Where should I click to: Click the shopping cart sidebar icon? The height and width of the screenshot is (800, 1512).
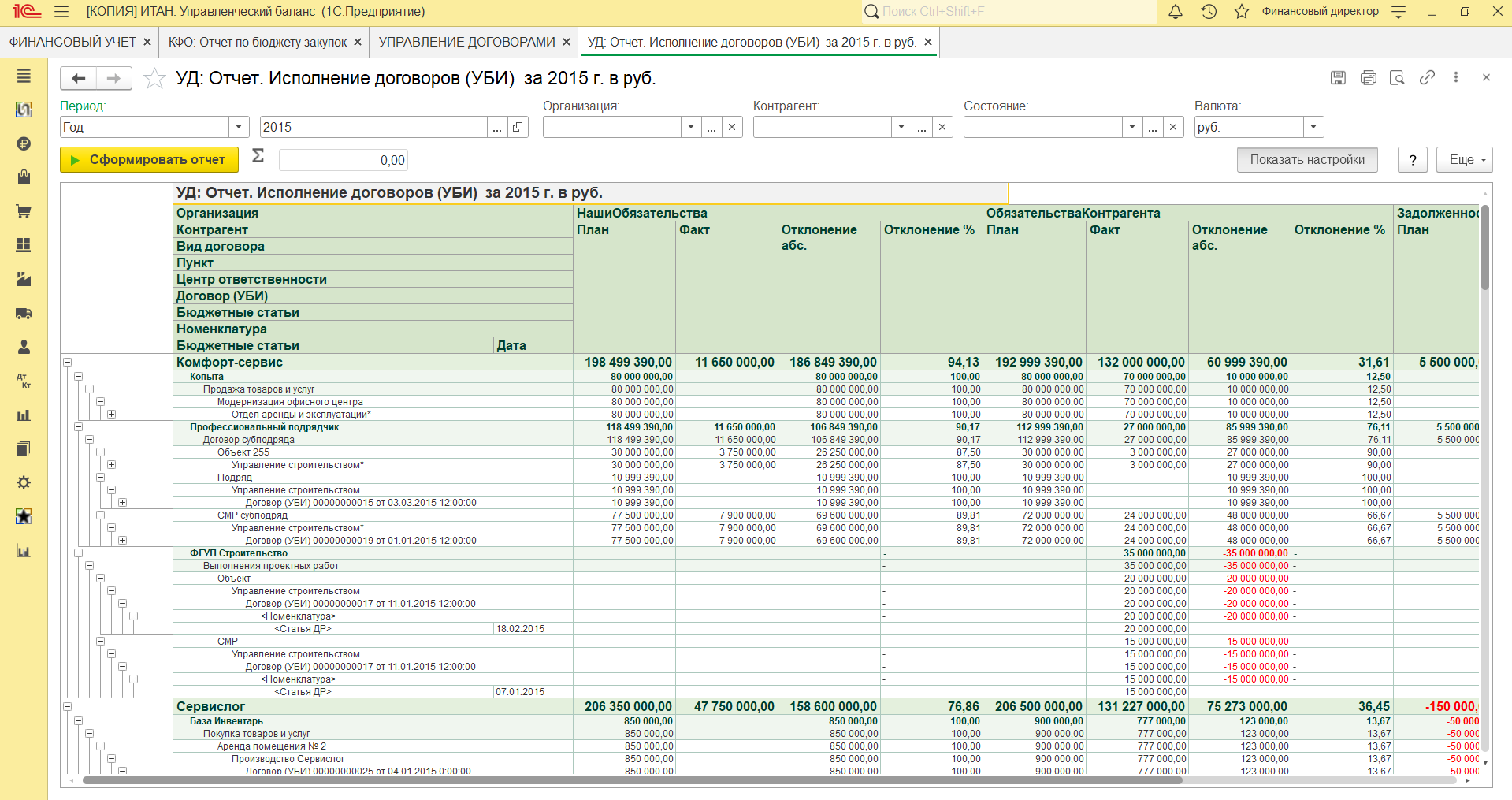coord(24,211)
